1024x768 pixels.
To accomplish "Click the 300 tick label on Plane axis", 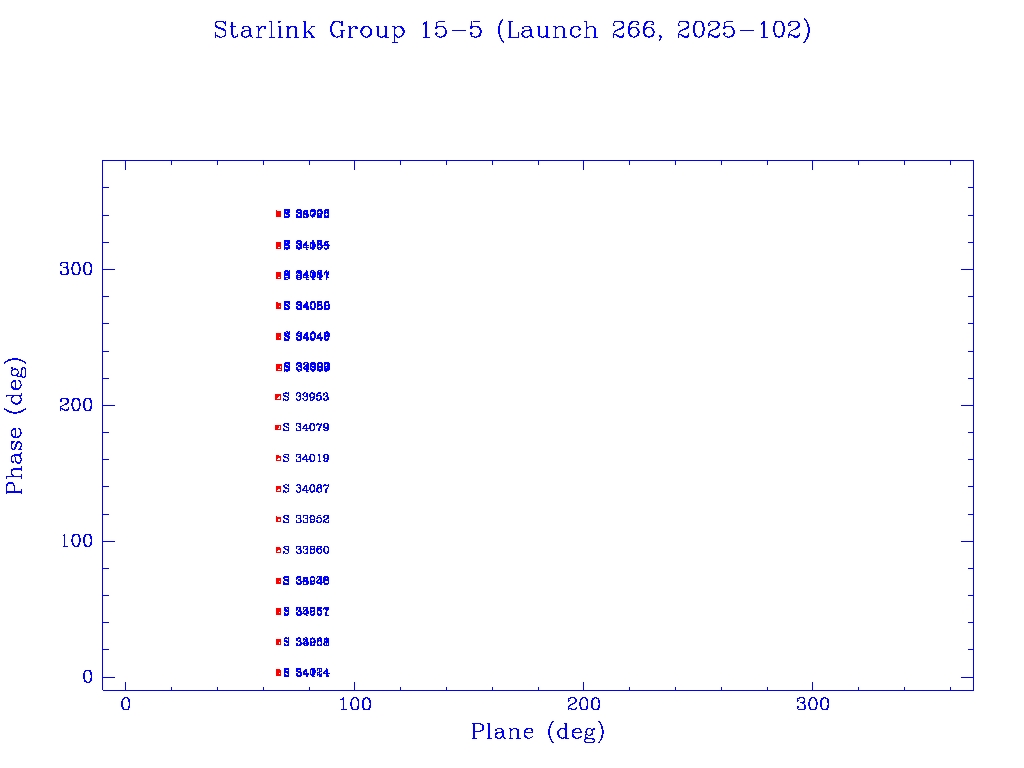I will point(813,704).
